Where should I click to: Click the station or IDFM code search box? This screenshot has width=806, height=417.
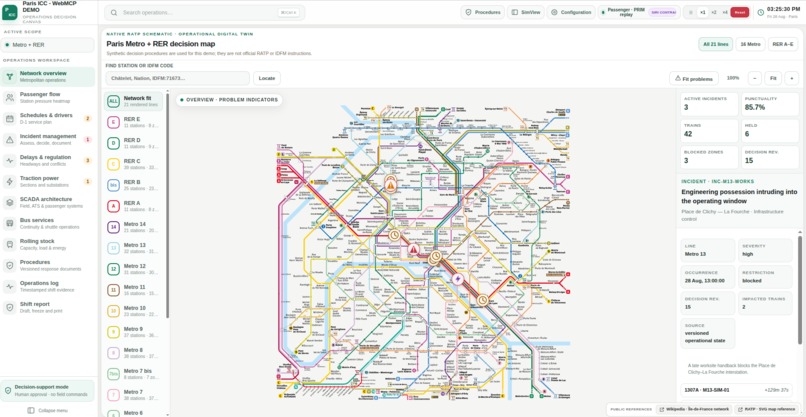(x=177, y=78)
